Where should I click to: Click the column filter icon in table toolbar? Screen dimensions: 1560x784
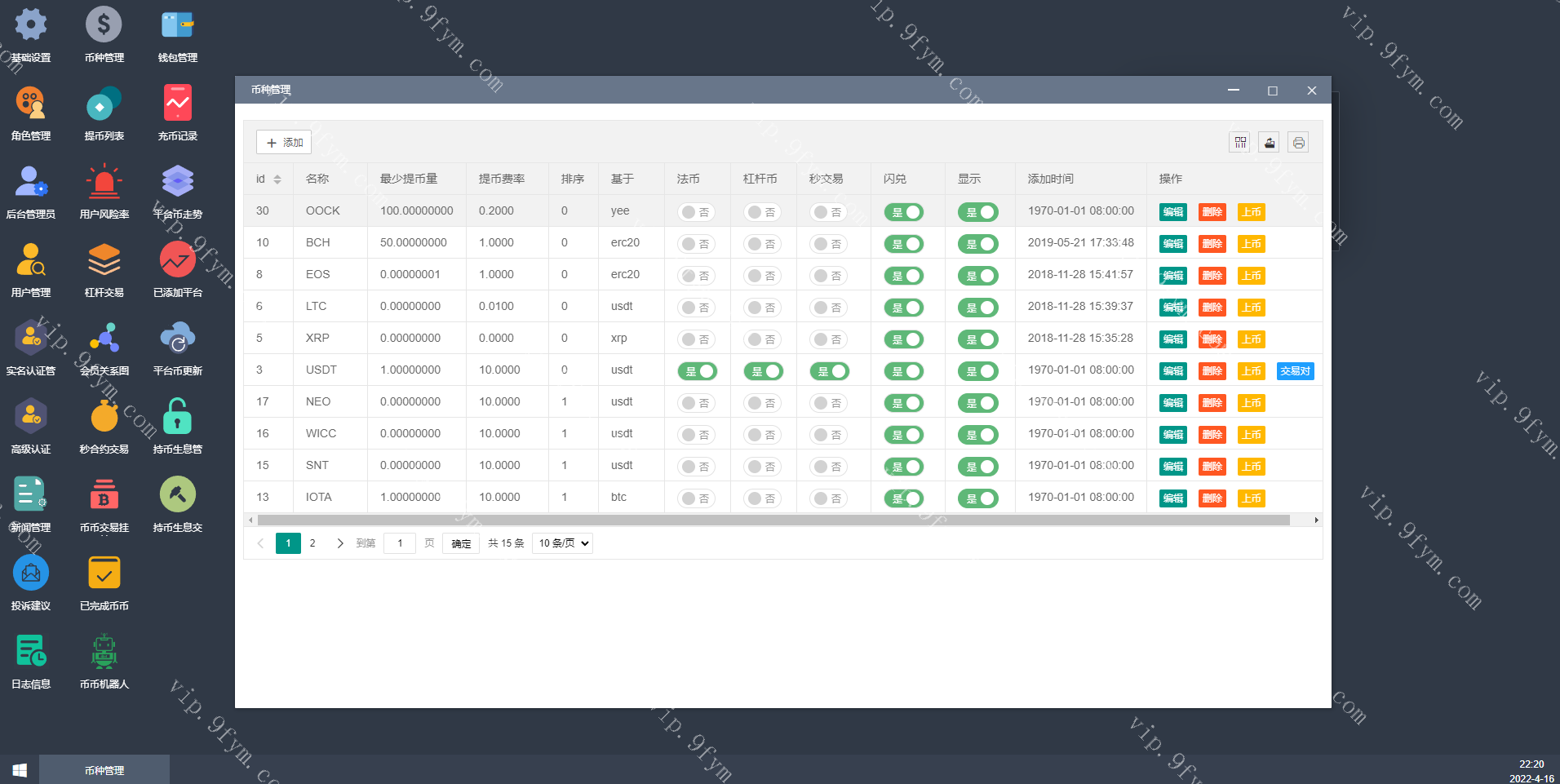click(1240, 143)
